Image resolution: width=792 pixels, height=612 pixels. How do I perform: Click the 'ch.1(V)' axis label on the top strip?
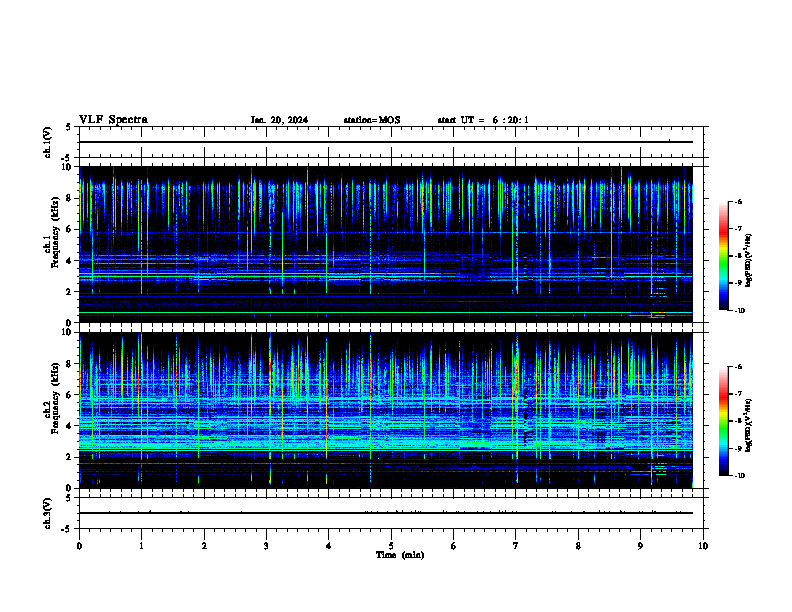[48, 142]
